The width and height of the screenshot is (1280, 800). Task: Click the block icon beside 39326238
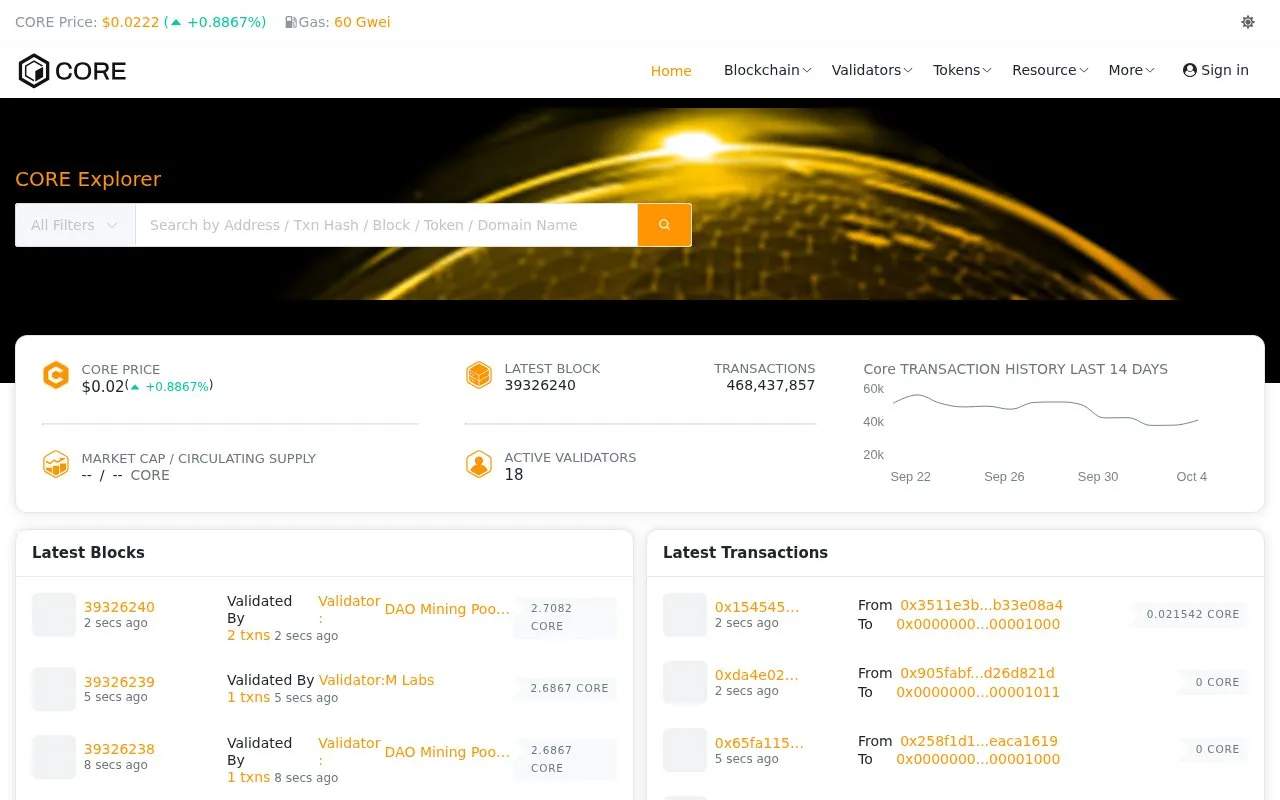click(54, 757)
